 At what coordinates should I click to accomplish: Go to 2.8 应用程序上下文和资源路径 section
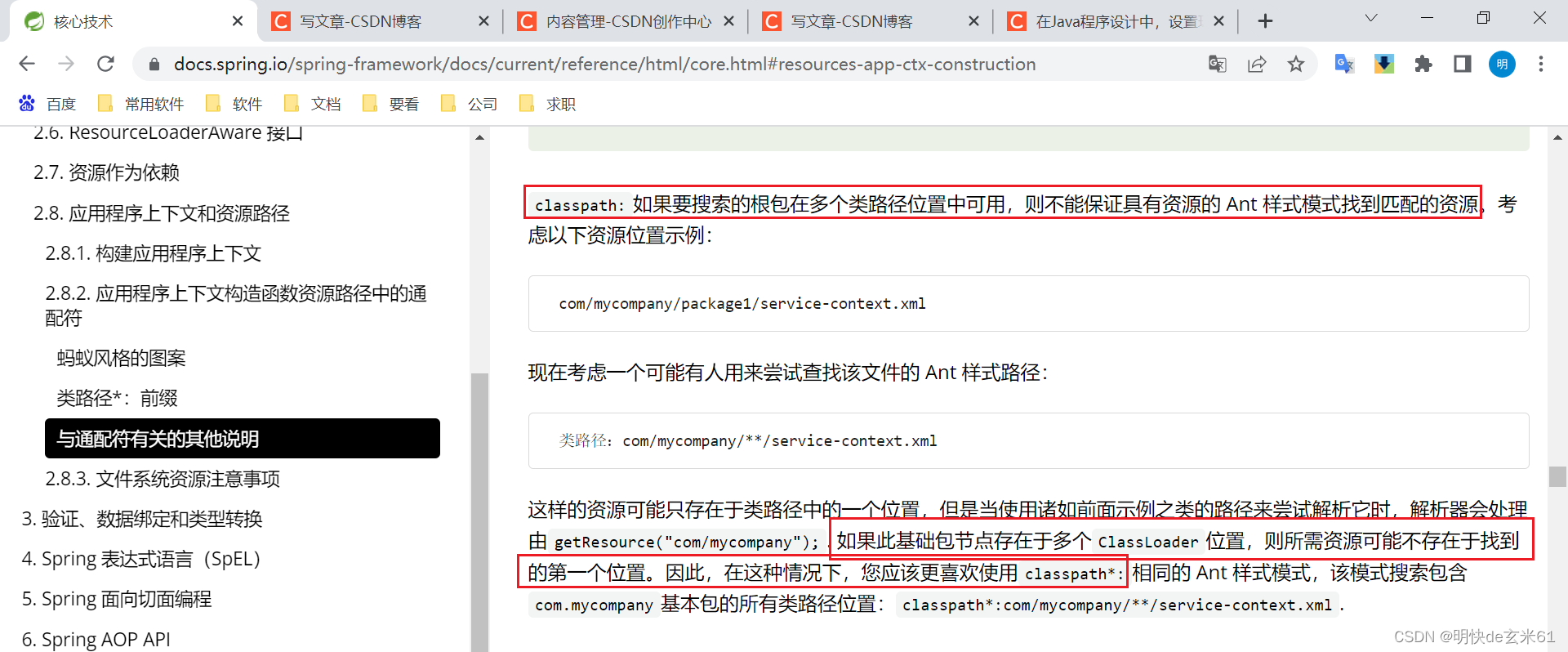click(162, 213)
